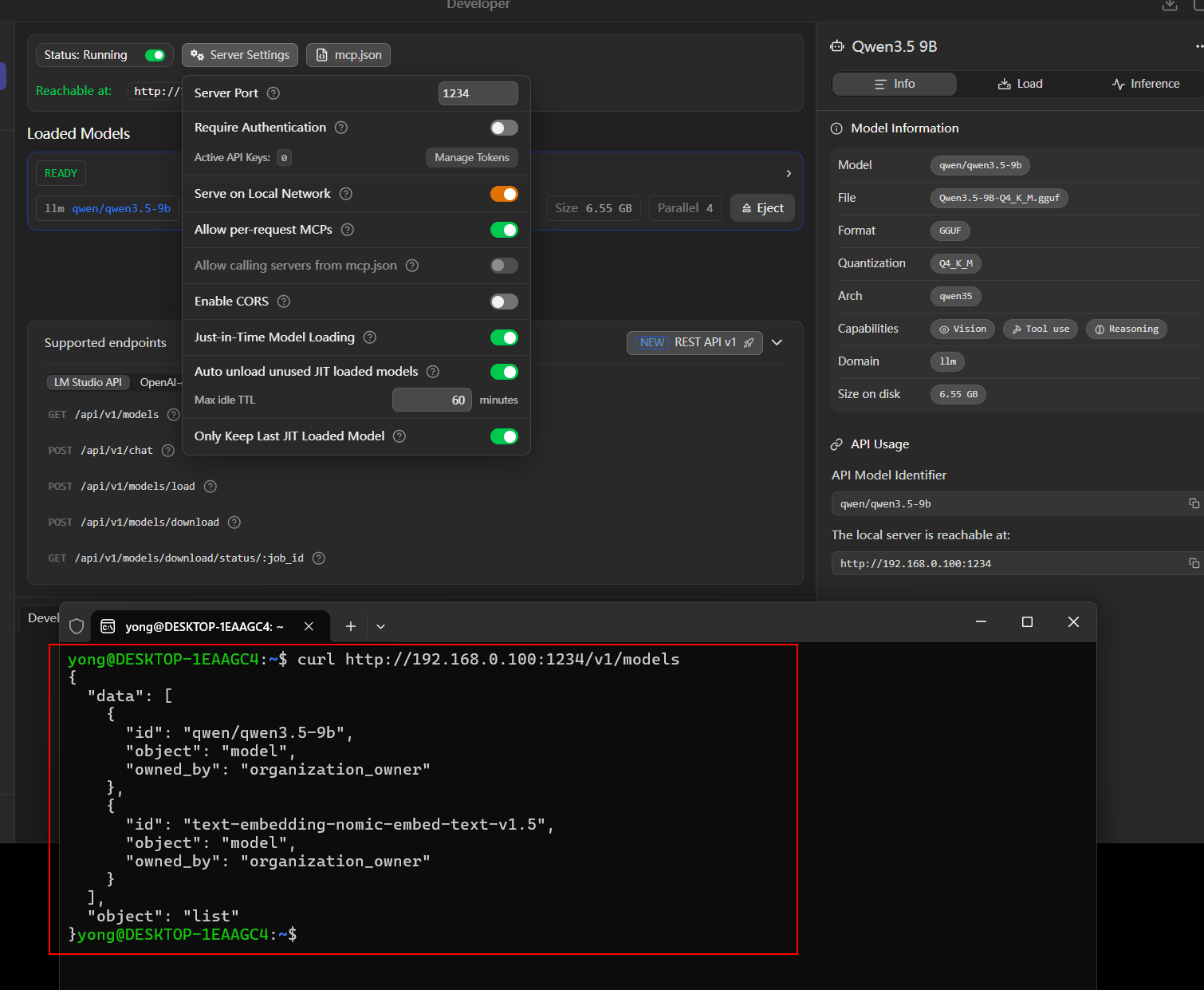1204x990 pixels.
Task: Click the Parallel 4 label
Action: pos(686,208)
